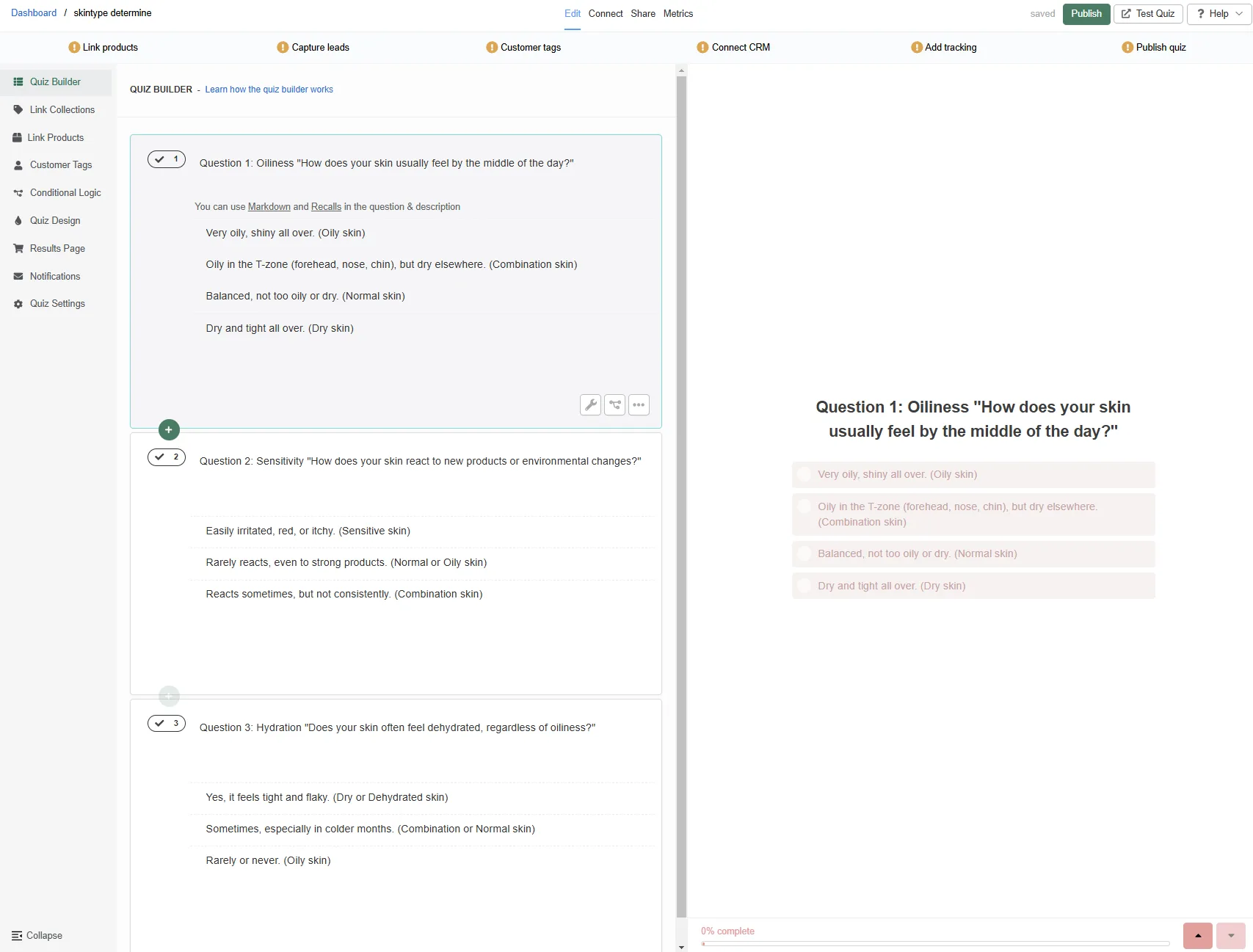Click the Quiz Design droplet icon

[x=18, y=221]
